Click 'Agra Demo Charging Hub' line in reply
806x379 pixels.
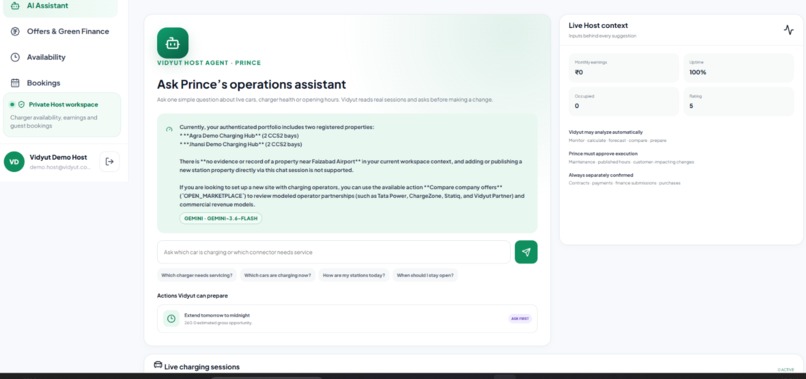tap(239, 136)
